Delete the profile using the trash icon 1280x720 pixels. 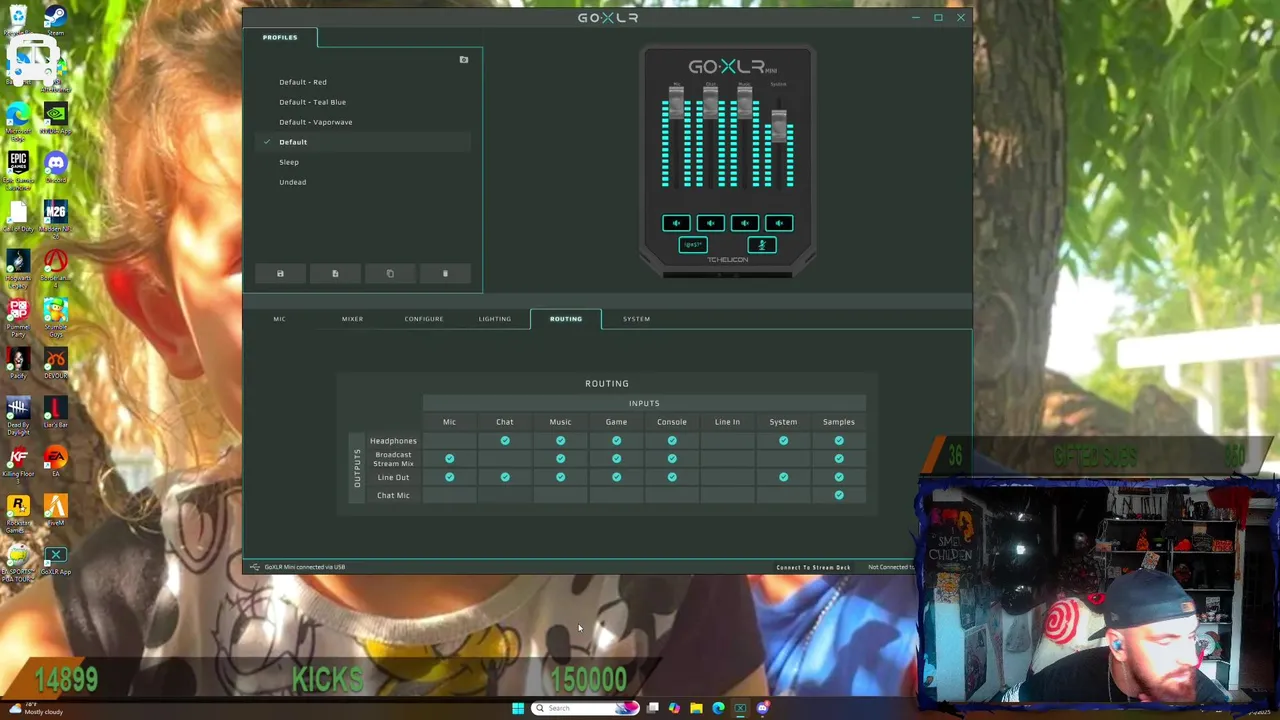click(445, 273)
